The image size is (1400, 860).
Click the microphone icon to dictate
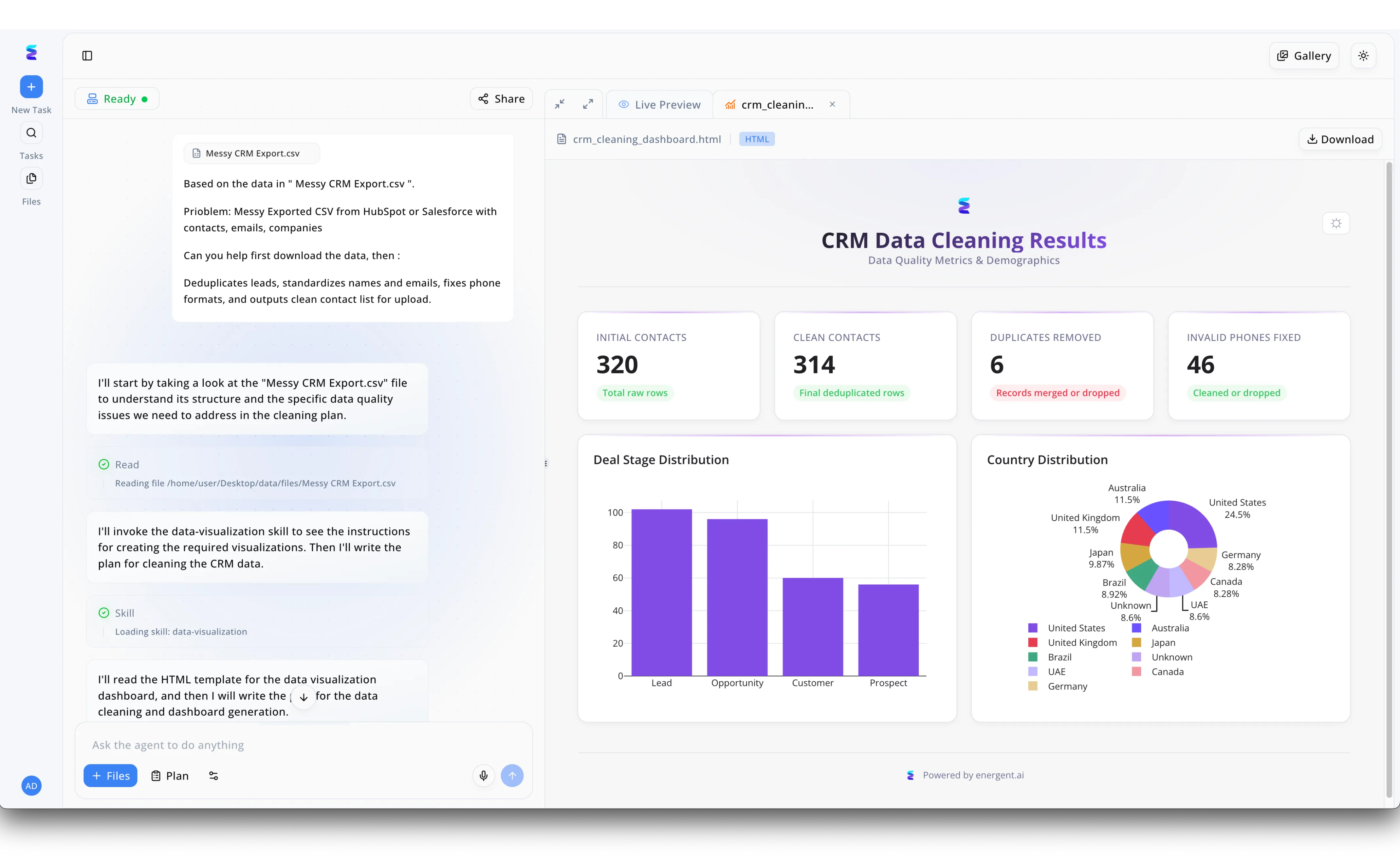pyautogui.click(x=483, y=775)
